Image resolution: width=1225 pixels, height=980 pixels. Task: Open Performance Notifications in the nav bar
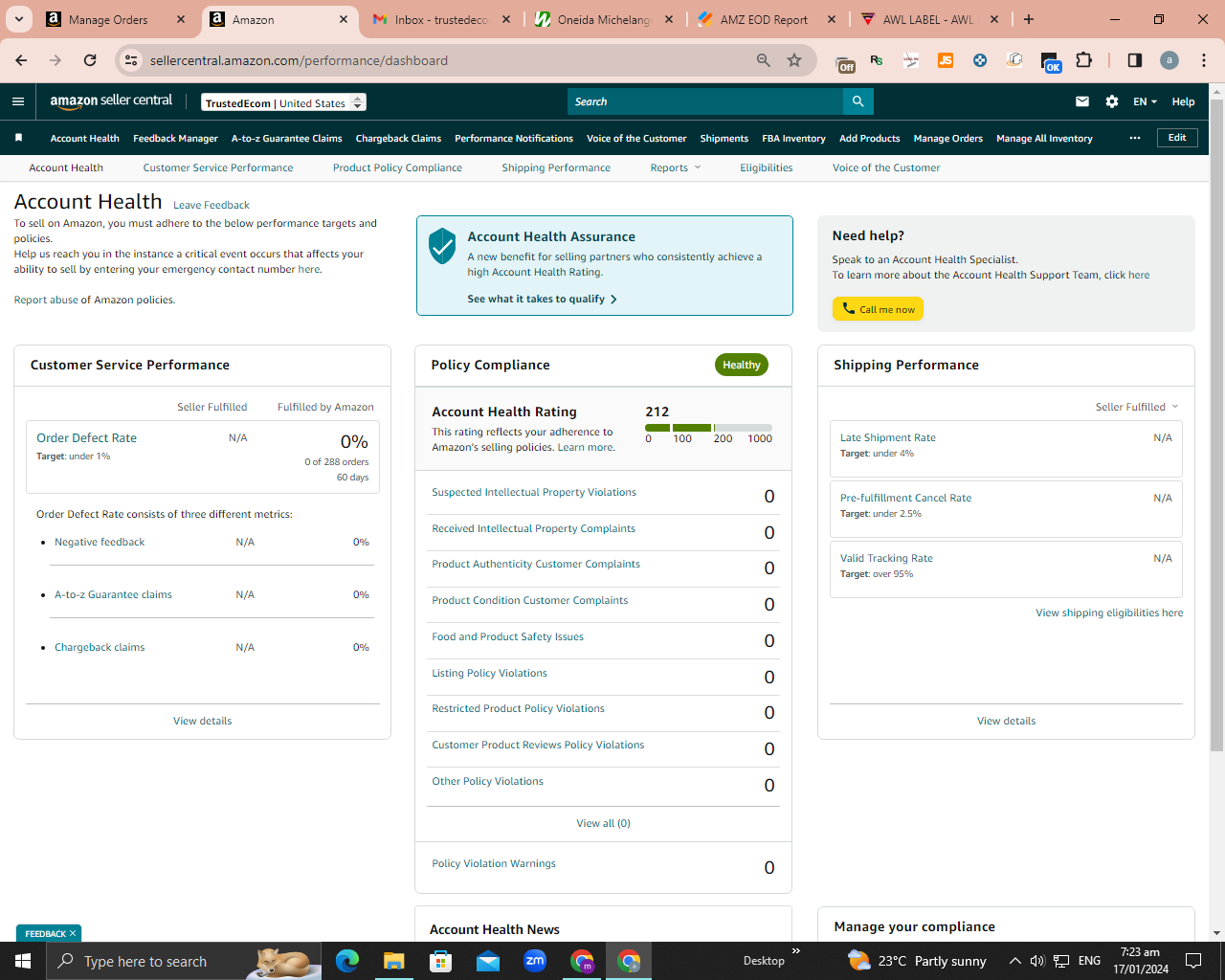pos(514,138)
